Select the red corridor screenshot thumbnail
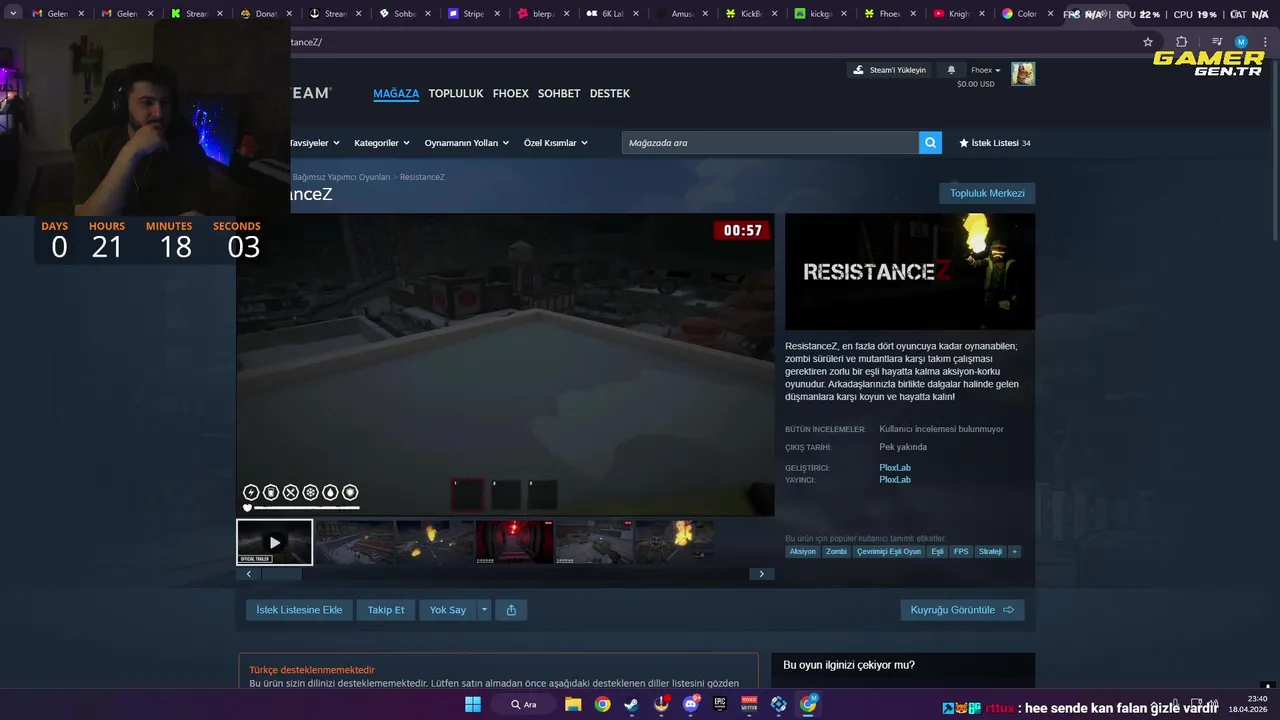1280x720 pixels. tap(514, 542)
